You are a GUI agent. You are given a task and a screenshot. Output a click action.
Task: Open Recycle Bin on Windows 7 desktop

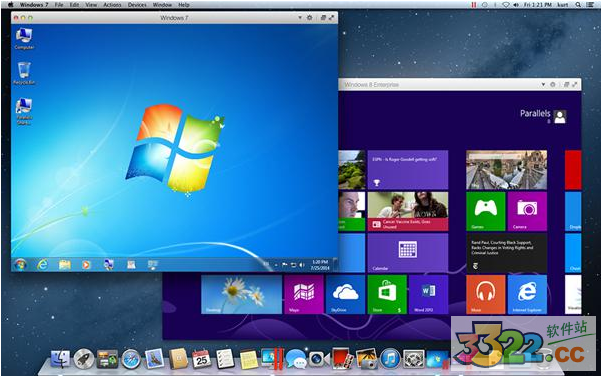coord(24,73)
